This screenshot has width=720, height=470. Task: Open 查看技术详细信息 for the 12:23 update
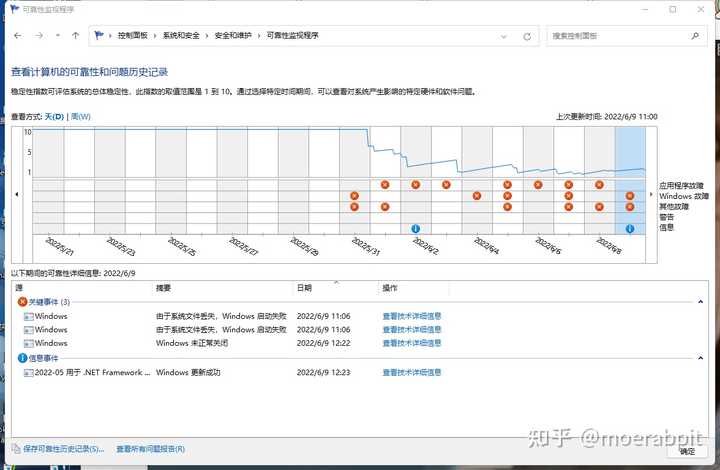click(412, 372)
